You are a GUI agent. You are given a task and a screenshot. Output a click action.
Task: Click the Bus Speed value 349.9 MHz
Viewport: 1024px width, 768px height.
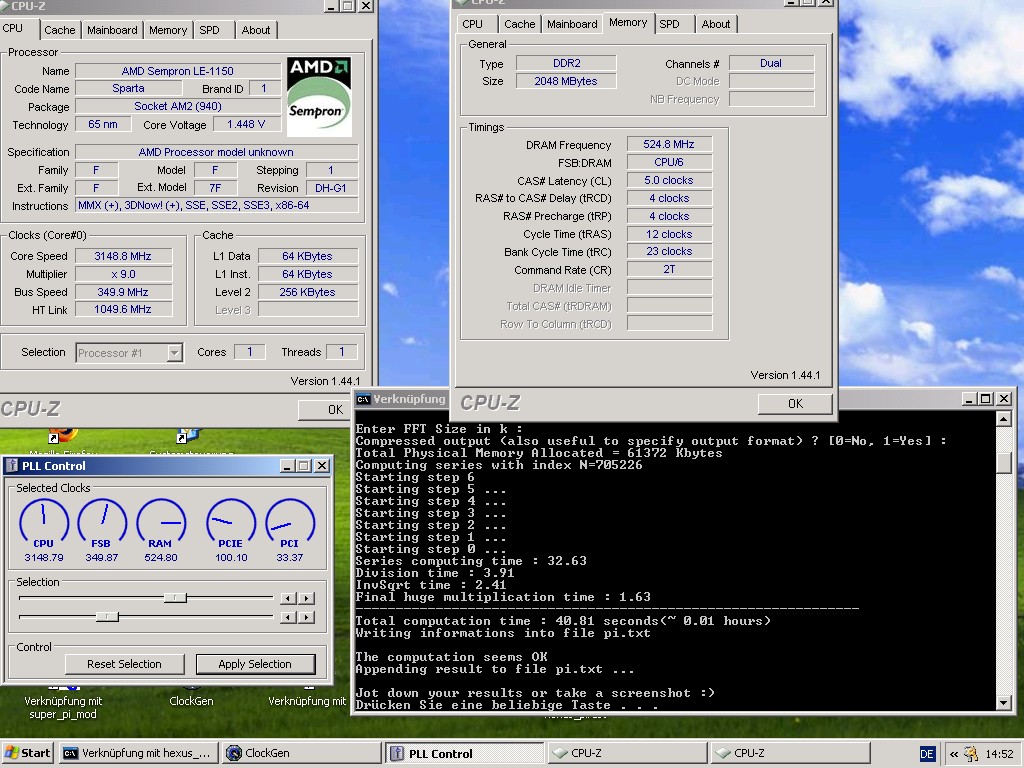click(123, 292)
